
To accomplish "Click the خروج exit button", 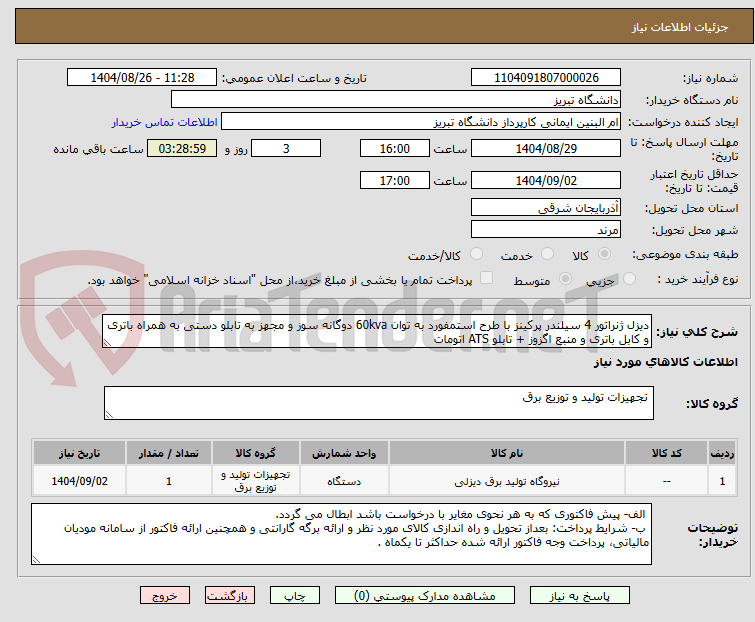I will pyautogui.click(x=165, y=596).
